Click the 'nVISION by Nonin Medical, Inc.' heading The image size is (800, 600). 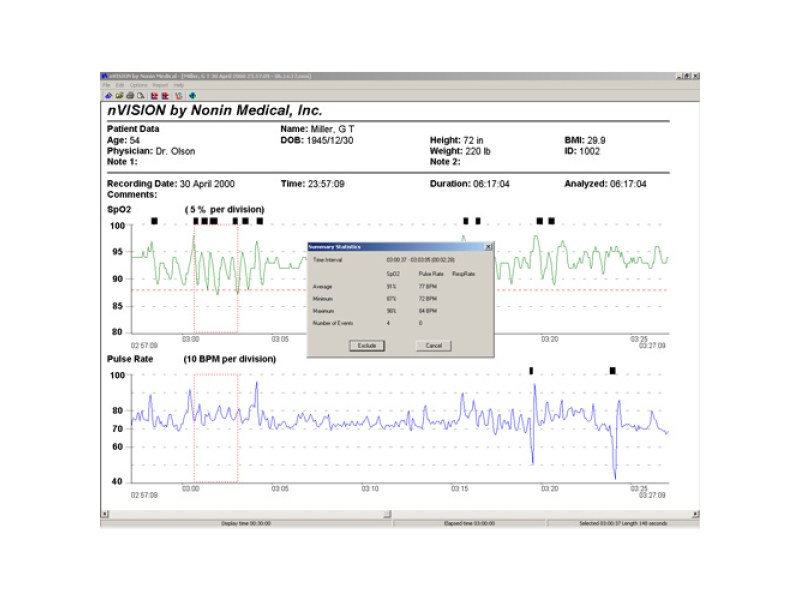215,111
